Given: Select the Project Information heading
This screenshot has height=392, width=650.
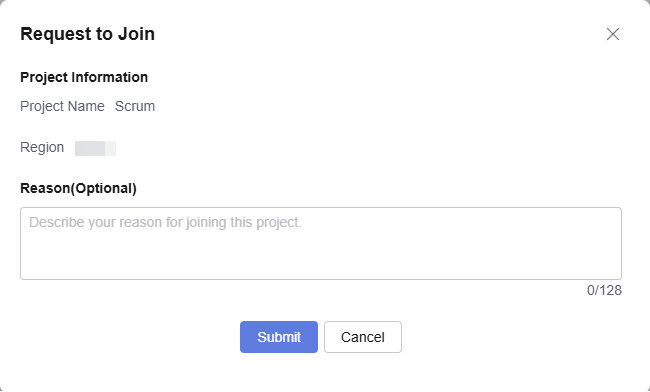Looking at the screenshot, I should [84, 77].
